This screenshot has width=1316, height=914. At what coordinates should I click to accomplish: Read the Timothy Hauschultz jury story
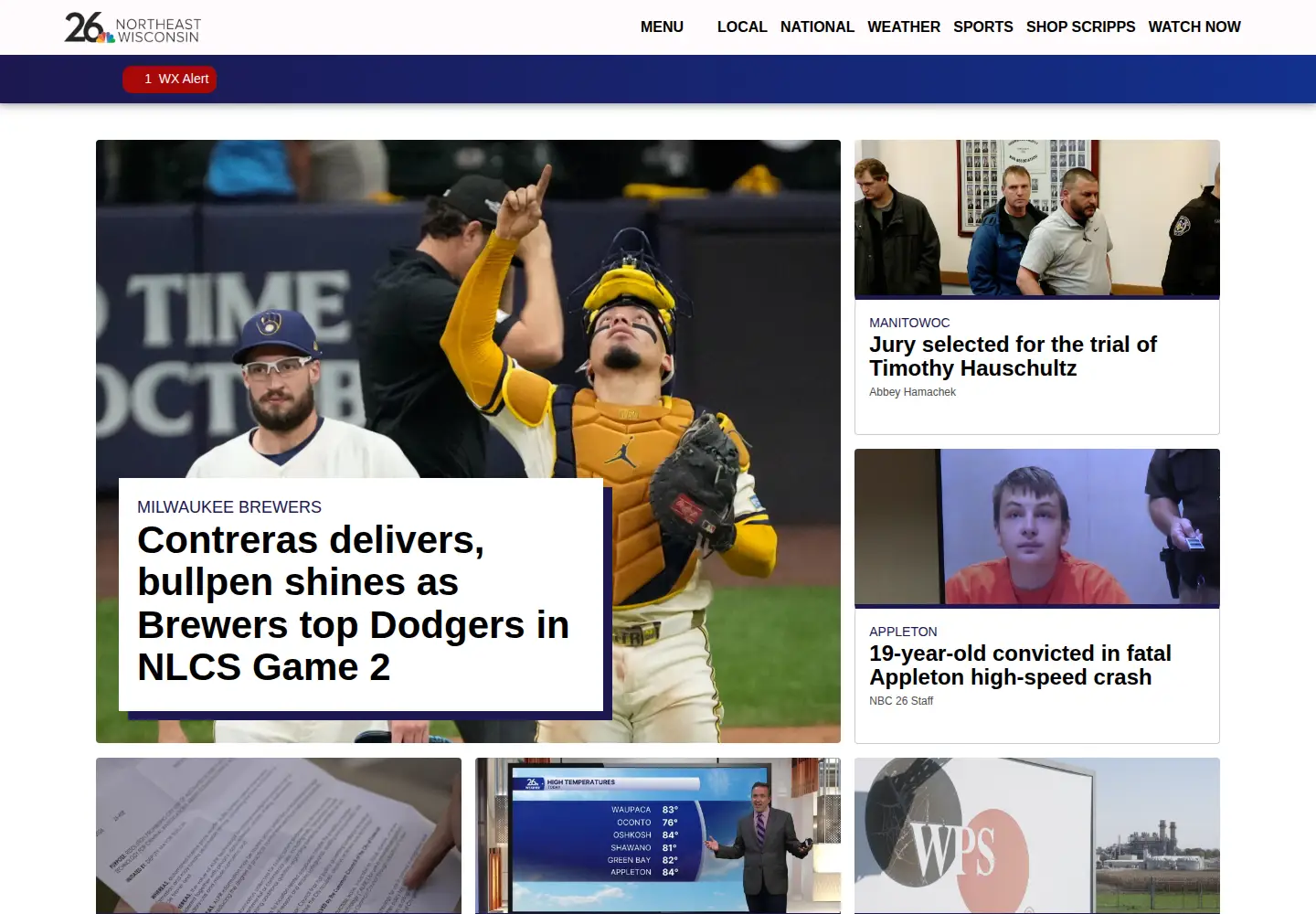point(1013,356)
